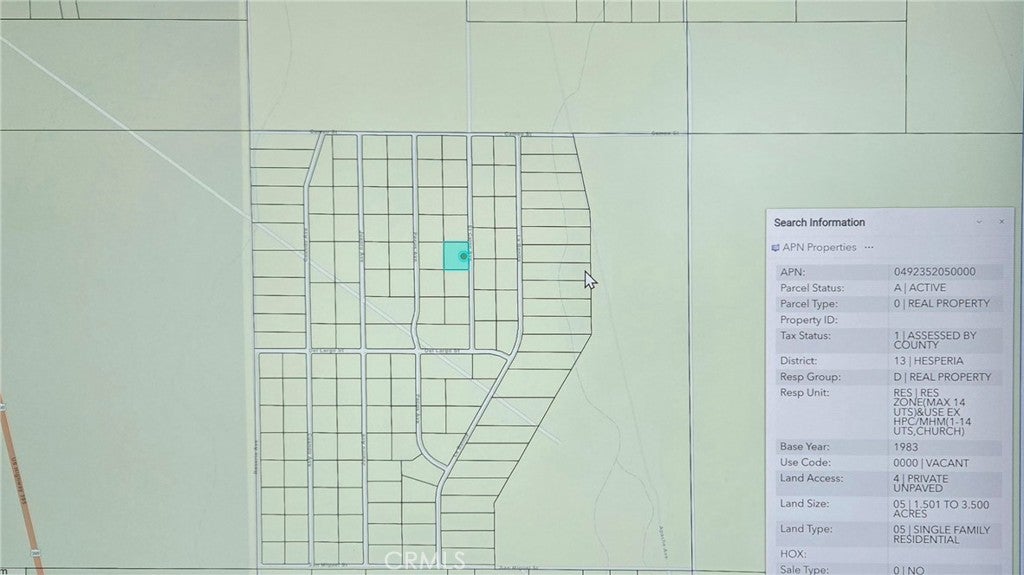Click the 'HOX:' field label
The height and width of the screenshot is (575, 1024).
pyautogui.click(x=793, y=554)
